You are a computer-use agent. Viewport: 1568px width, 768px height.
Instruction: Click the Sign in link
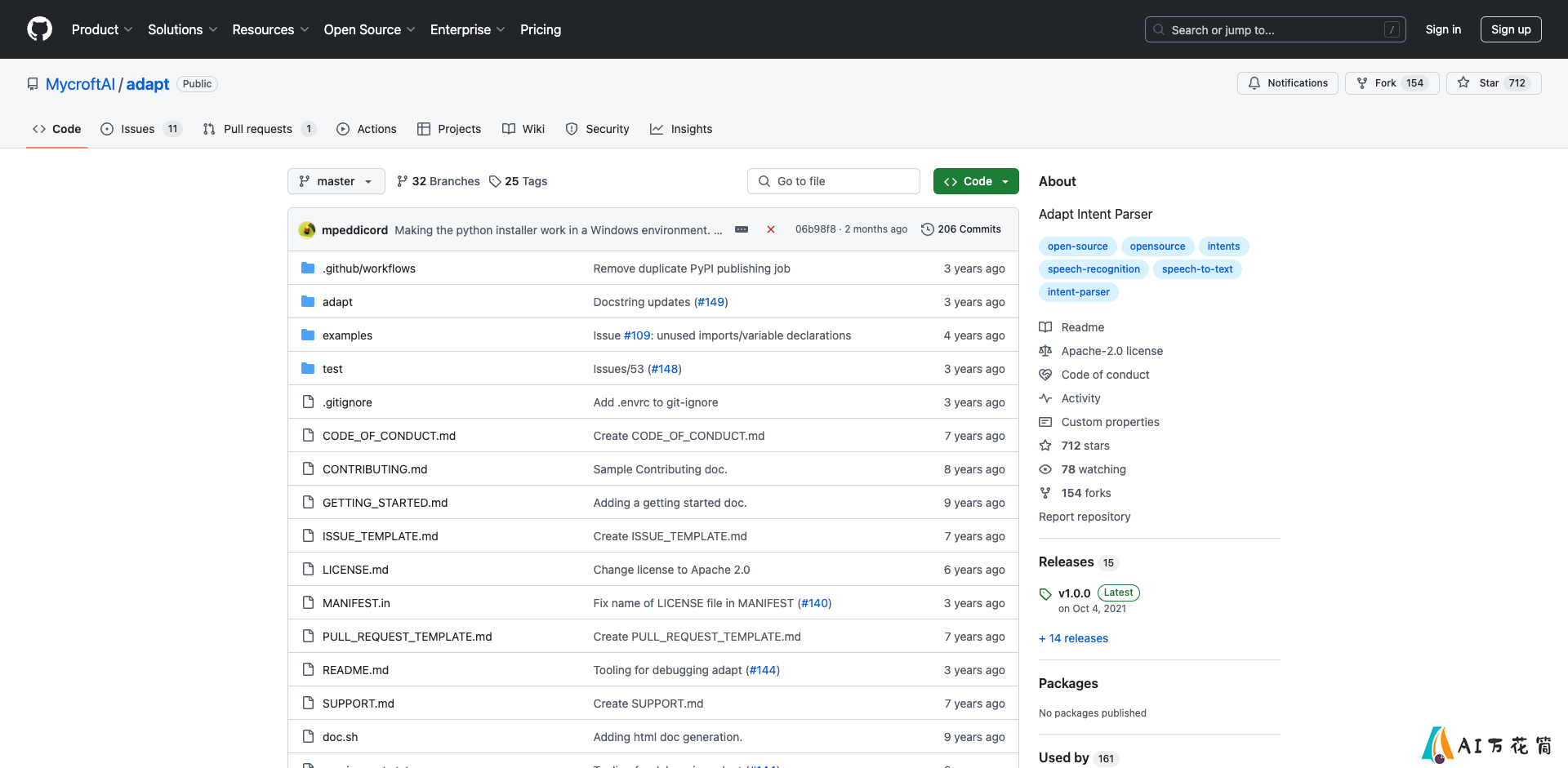pyautogui.click(x=1443, y=29)
